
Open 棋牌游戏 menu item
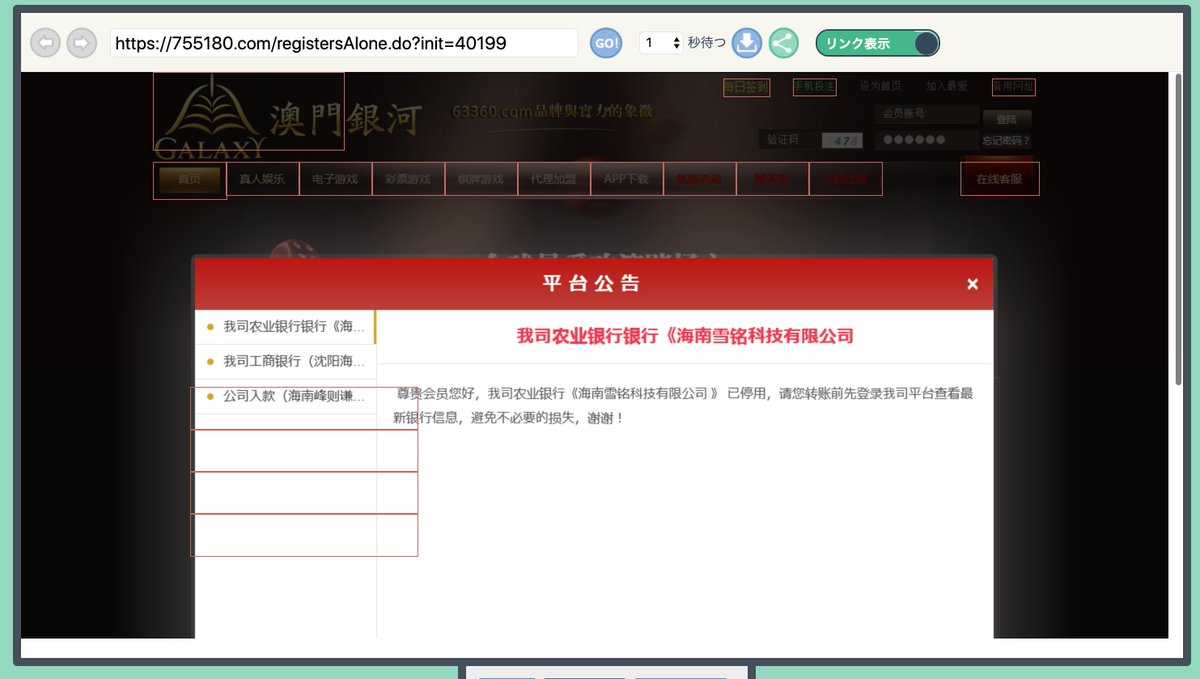pos(481,179)
